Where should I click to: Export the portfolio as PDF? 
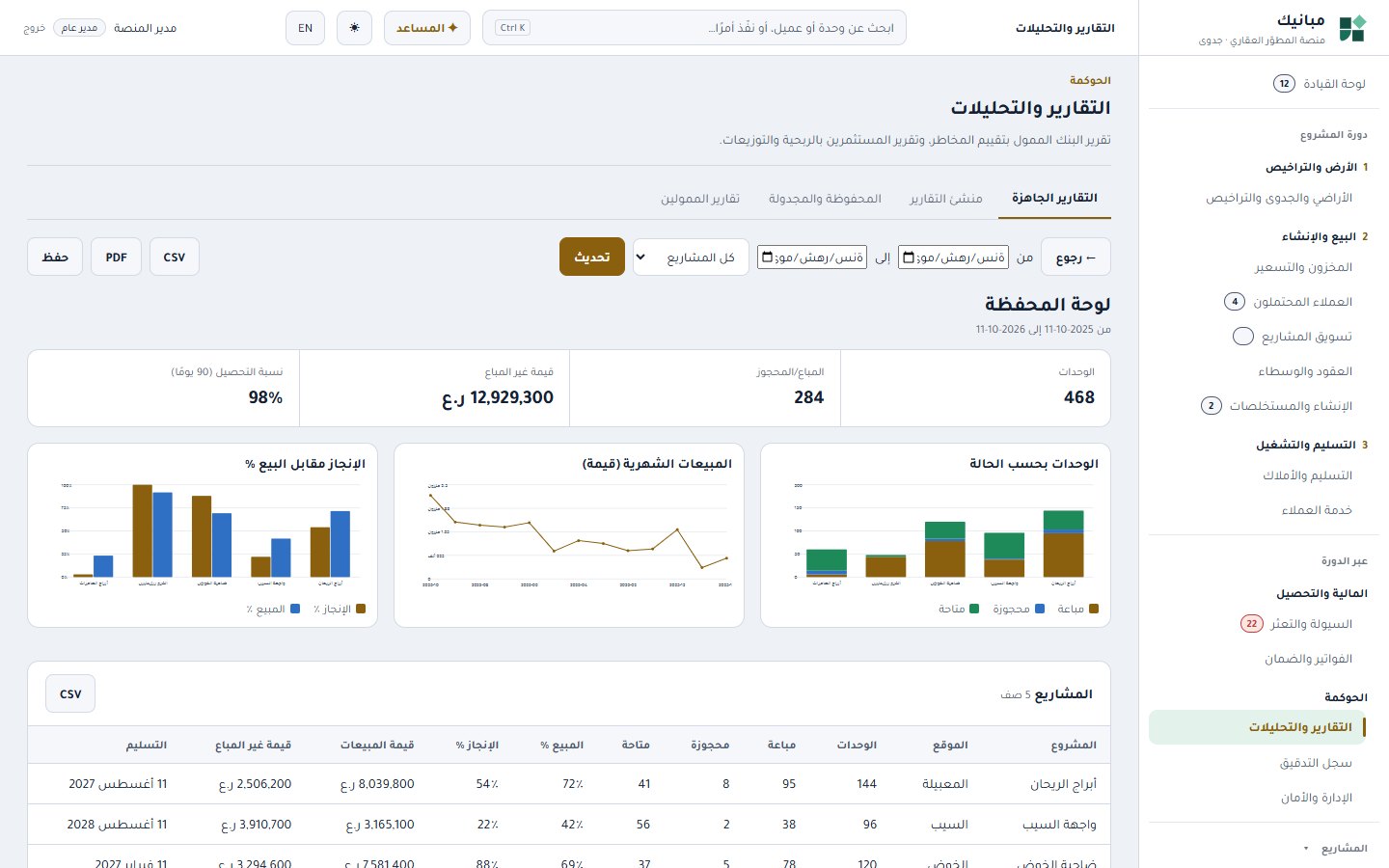(x=117, y=258)
